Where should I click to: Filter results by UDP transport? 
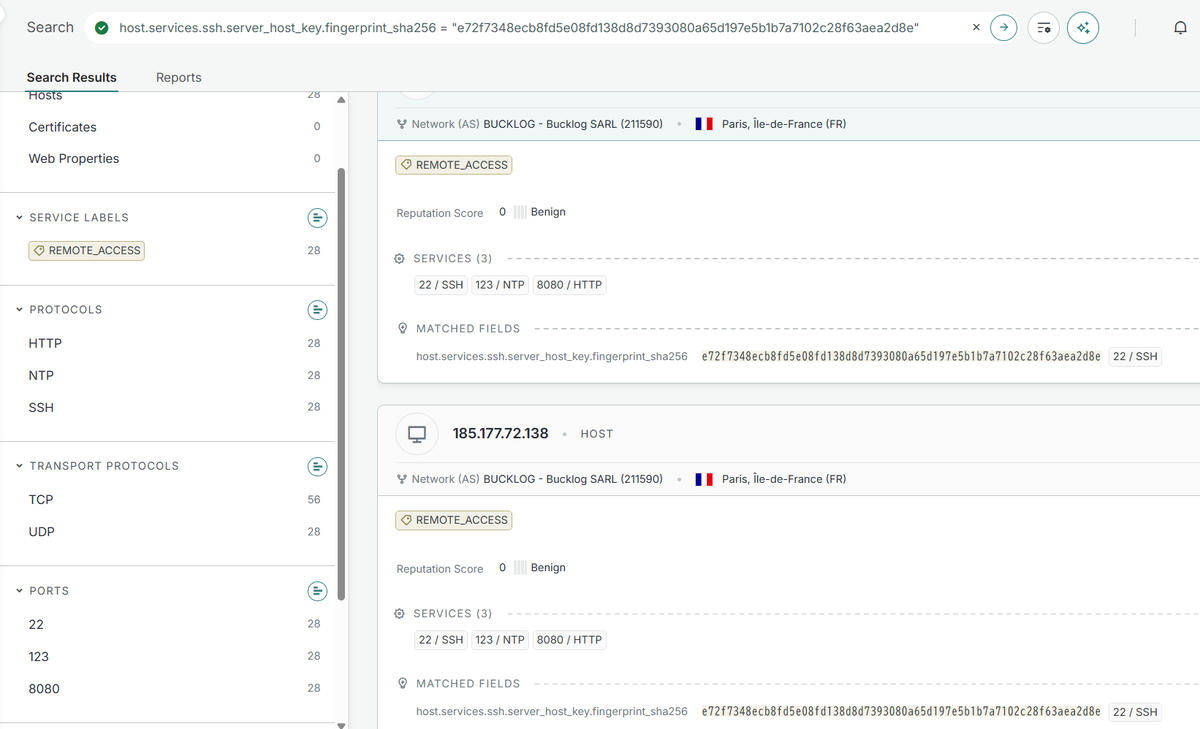(42, 531)
